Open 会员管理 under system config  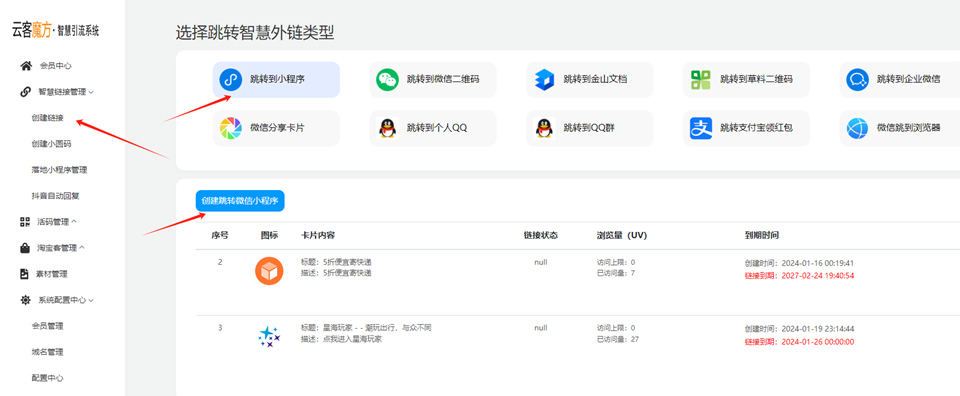[48, 326]
